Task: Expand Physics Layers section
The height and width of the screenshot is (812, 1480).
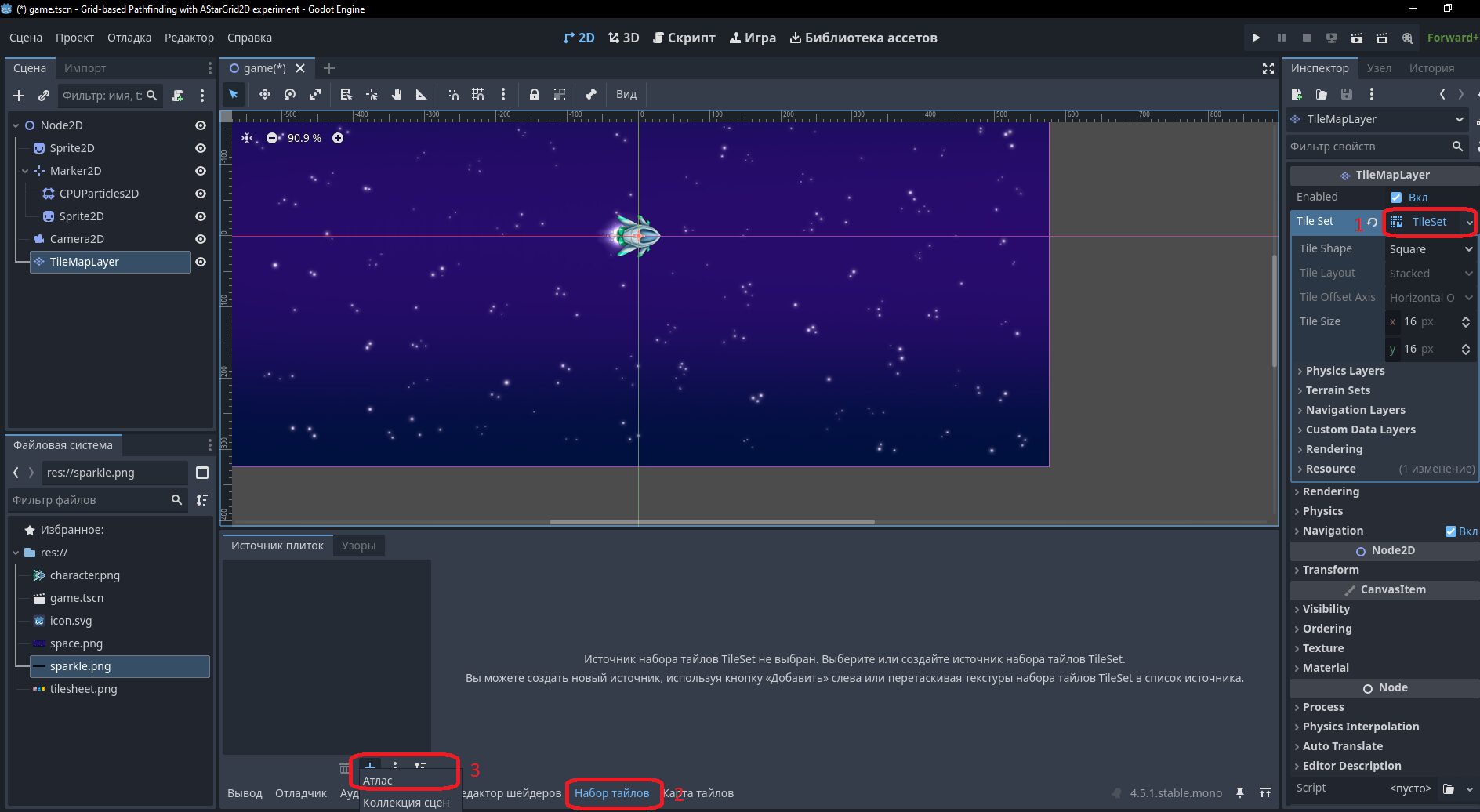Action: (1345, 371)
